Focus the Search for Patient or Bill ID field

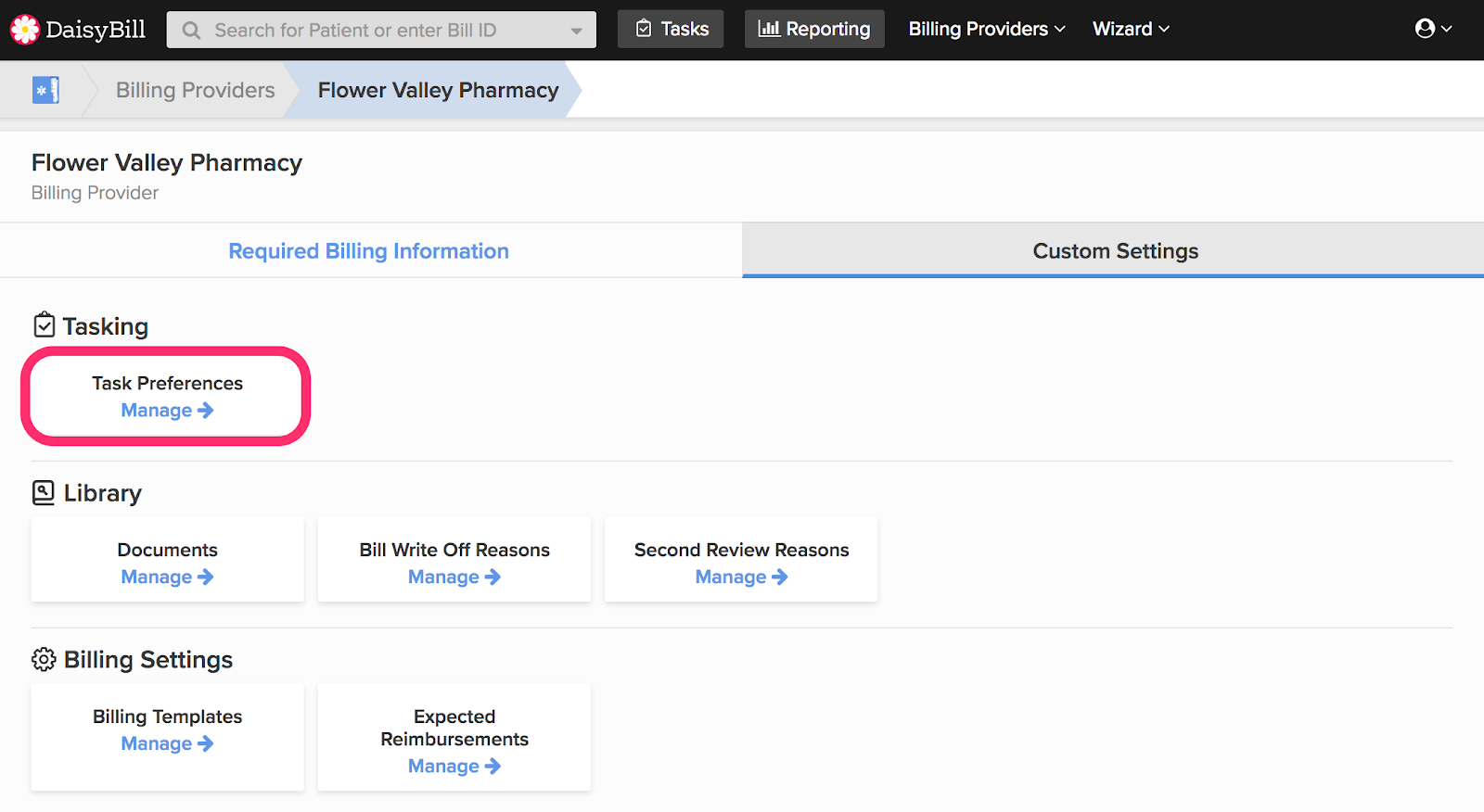click(x=381, y=30)
